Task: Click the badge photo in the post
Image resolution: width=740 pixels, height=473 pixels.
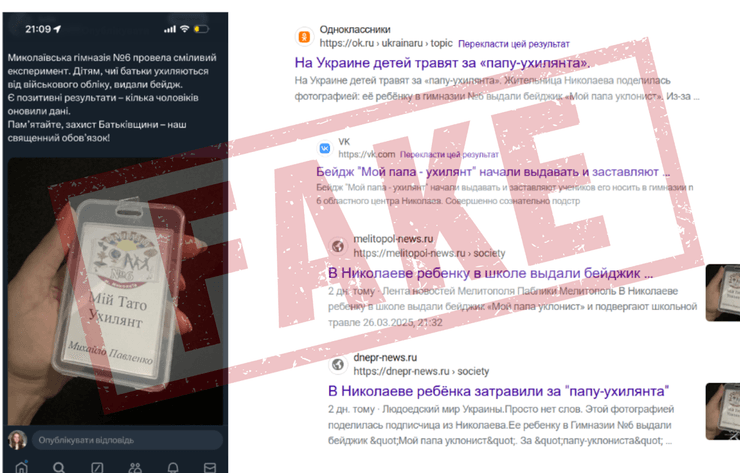Action: 115,291
